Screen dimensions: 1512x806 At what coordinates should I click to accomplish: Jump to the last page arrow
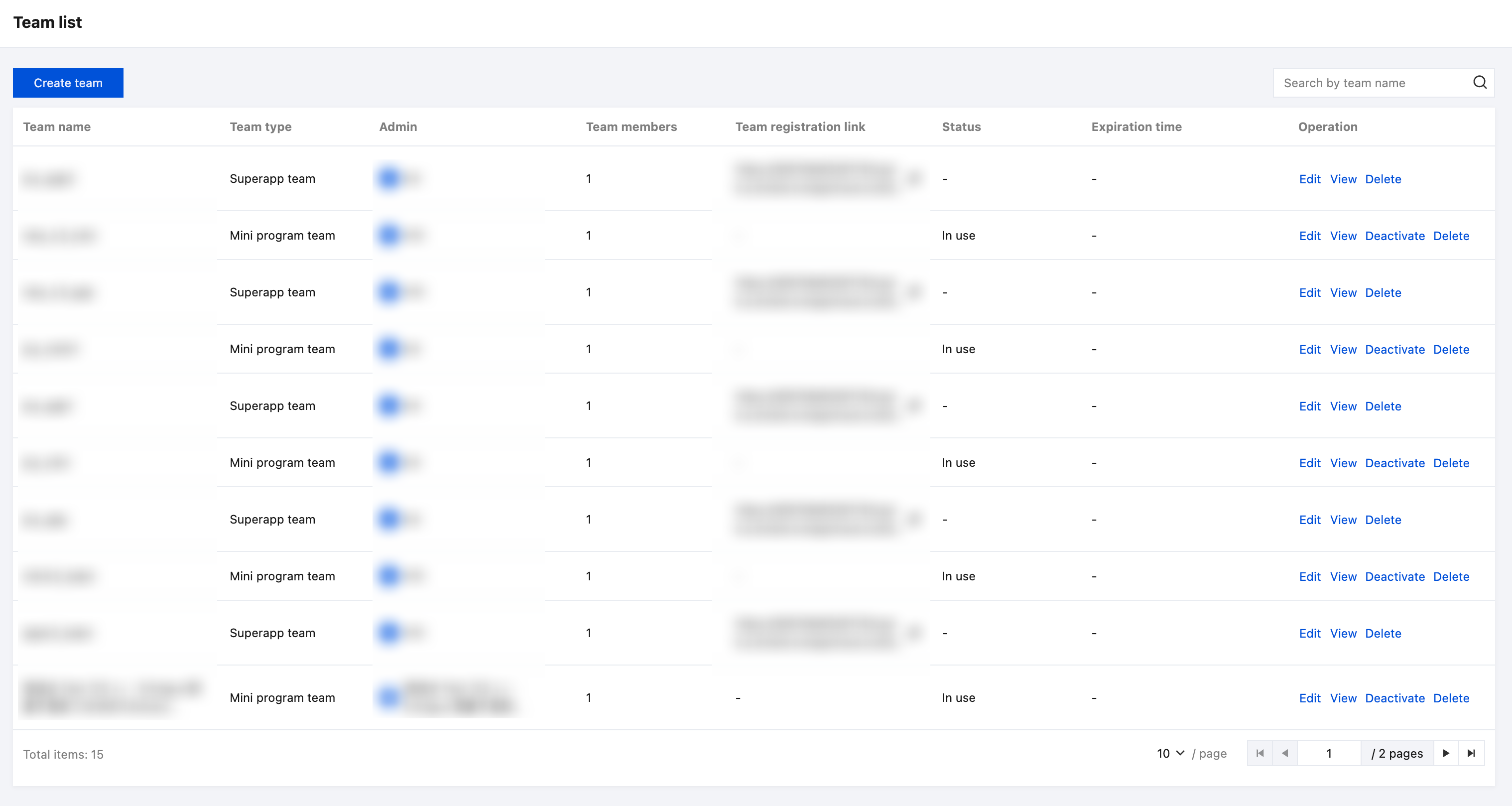[1471, 753]
